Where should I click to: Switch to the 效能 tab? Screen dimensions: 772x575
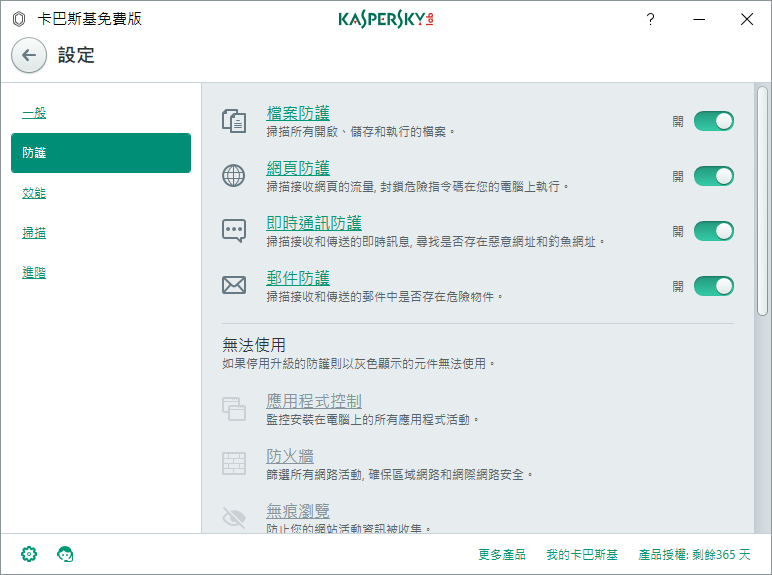(x=34, y=193)
